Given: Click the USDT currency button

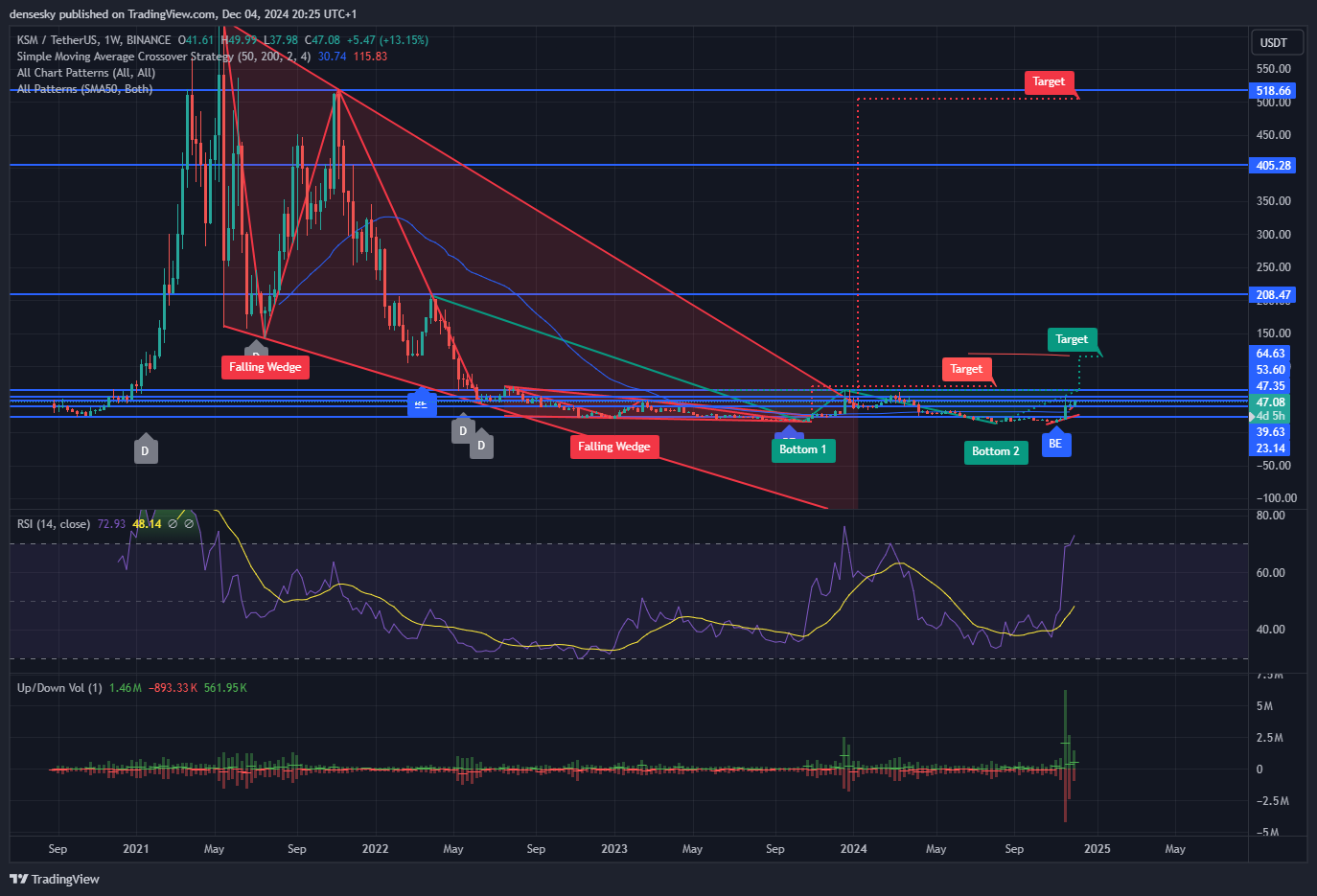Looking at the screenshot, I should [1277, 42].
